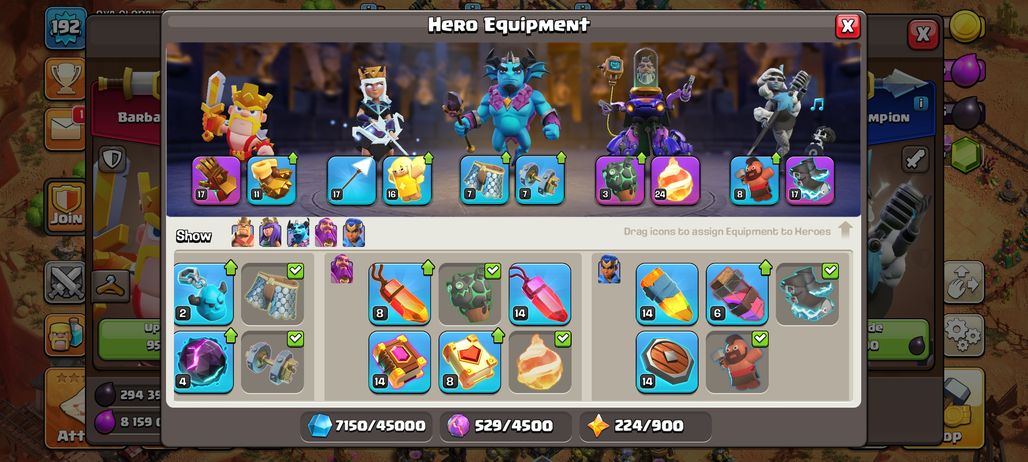Pick the Royal Gem equipment level 14

coord(540,294)
